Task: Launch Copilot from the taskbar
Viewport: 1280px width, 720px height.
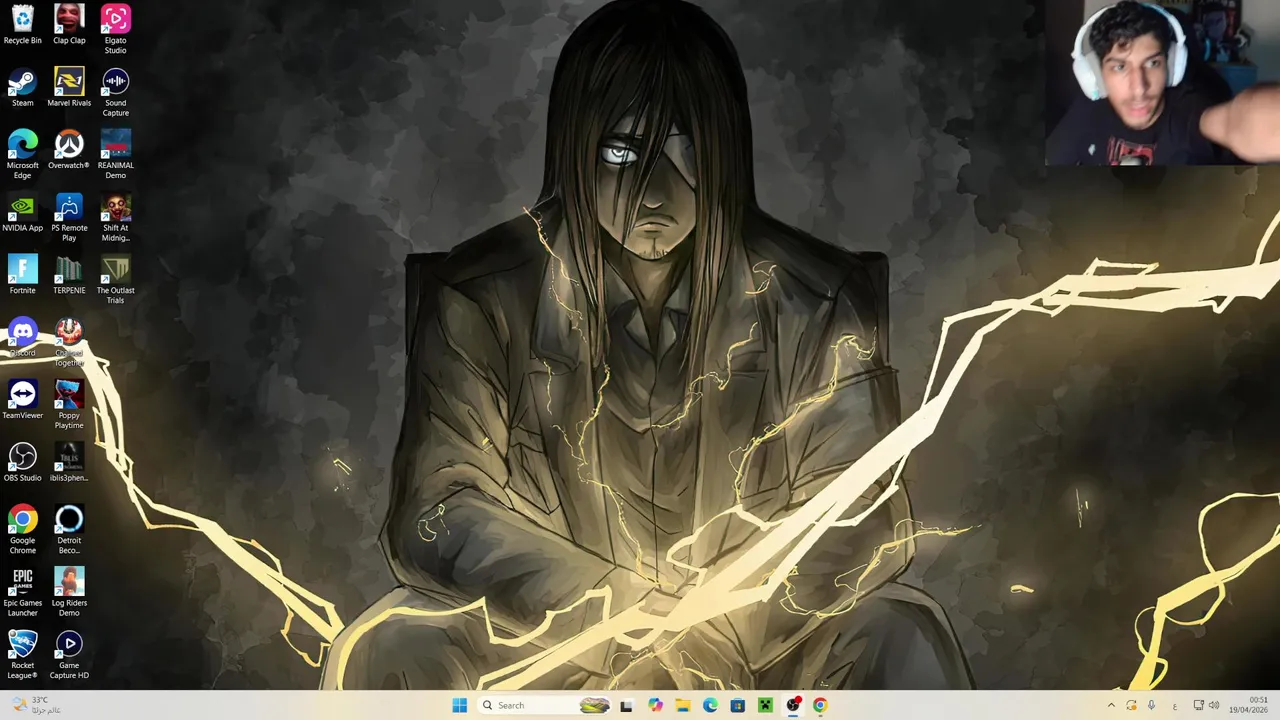Action: [x=655, y=705]
